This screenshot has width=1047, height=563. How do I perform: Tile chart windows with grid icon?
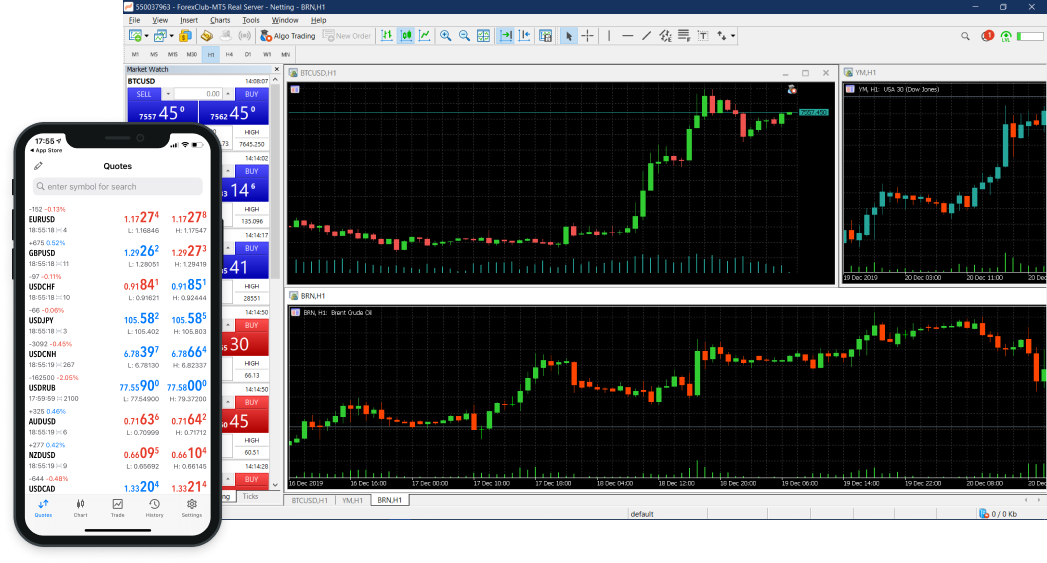pos(483,36)
